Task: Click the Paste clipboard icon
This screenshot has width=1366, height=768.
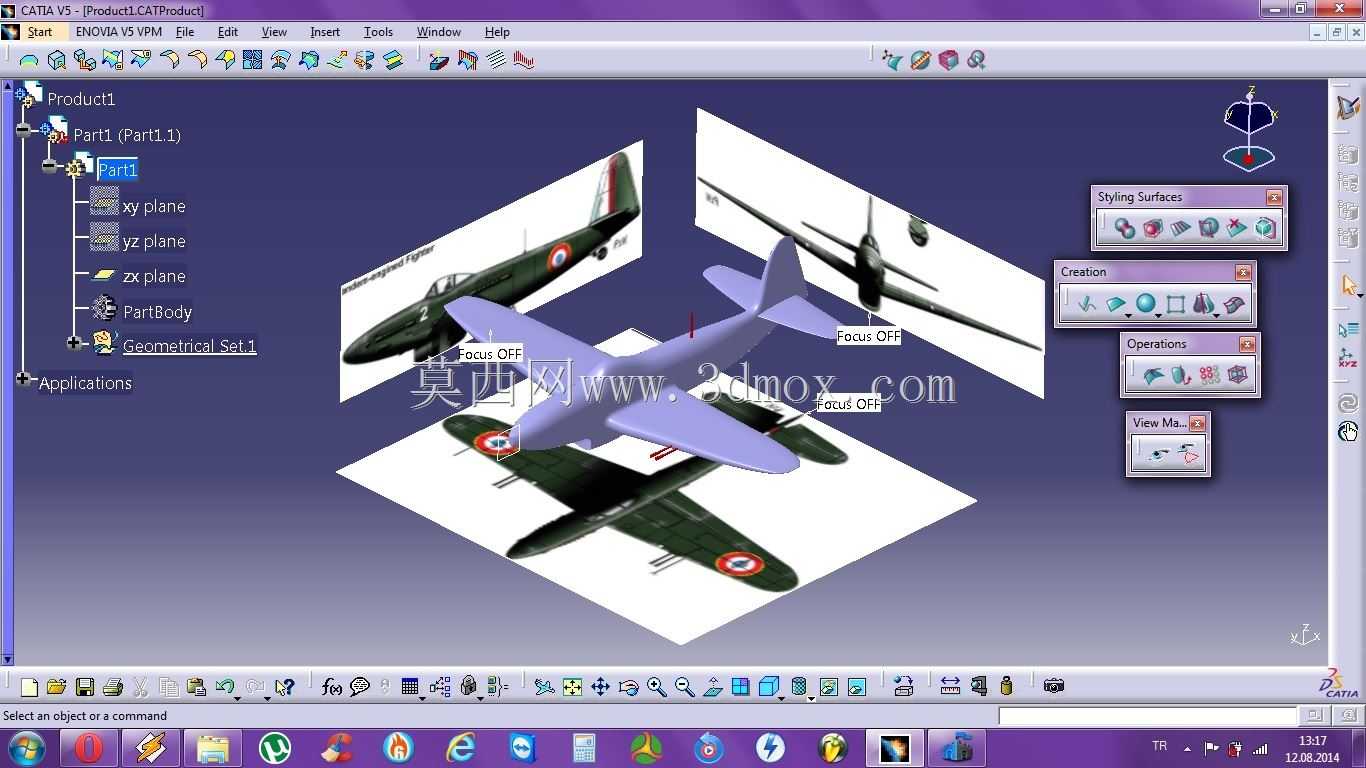Action: (x=197, y=686)
